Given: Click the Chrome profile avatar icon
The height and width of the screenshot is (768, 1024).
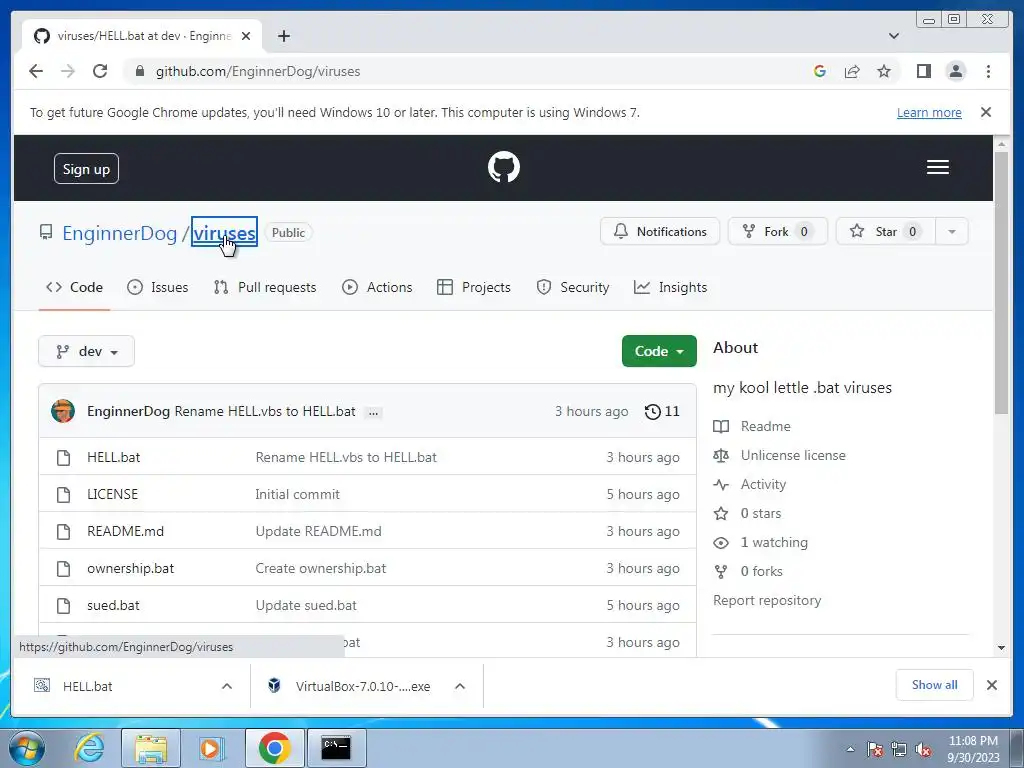Looking at the screenshot, I should pos(955,71).
